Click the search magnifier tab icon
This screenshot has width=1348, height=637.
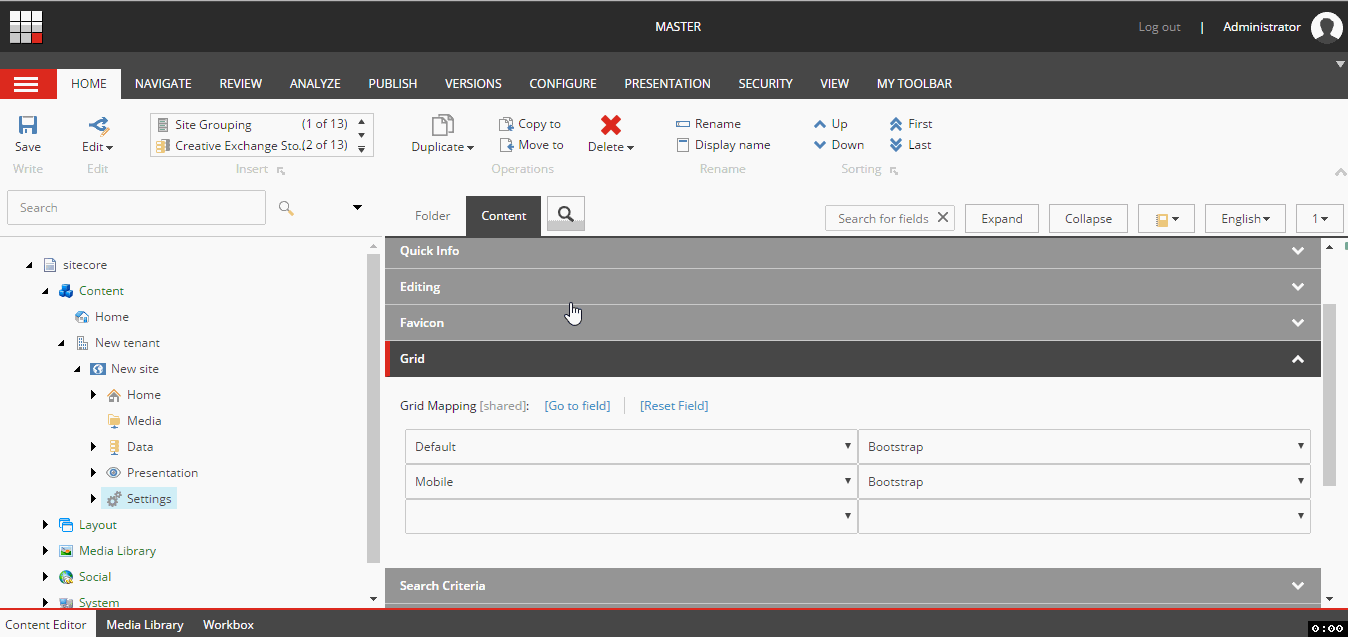[566, 214]
